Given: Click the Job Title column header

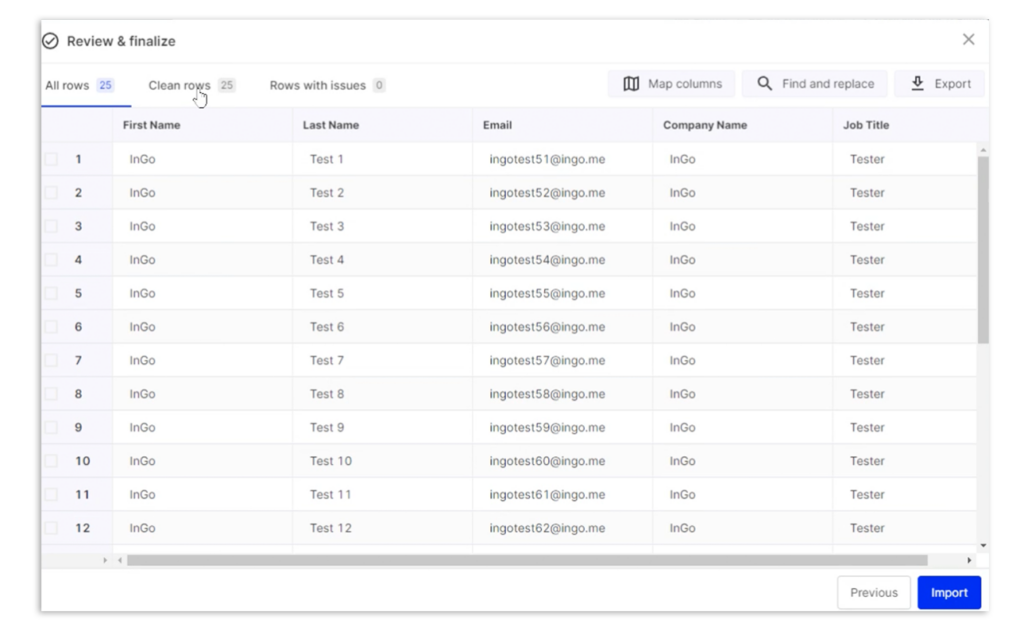Looking at the screenshot, I should pyautogui.click(x=910, y=125).
